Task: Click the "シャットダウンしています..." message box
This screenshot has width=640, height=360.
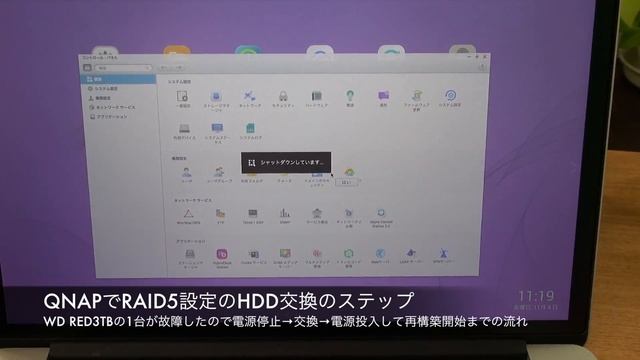Action: [286, 162]
